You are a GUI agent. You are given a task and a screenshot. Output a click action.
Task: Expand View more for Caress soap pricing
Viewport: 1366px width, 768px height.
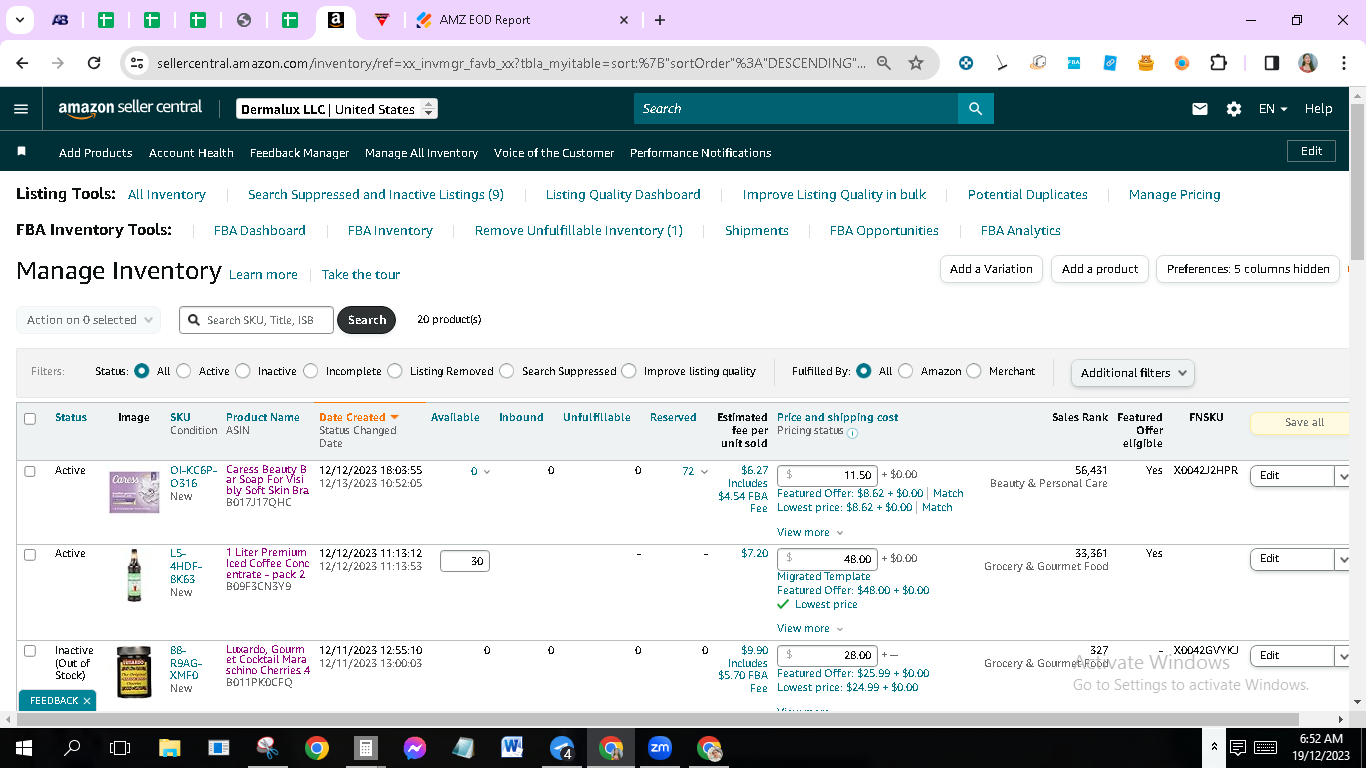(810, 533)
